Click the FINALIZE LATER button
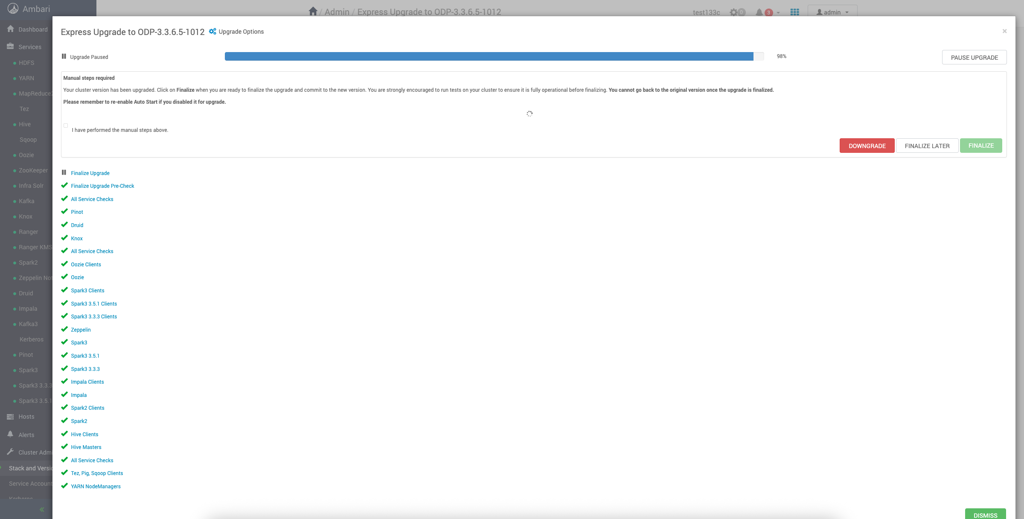 point(927,146)
